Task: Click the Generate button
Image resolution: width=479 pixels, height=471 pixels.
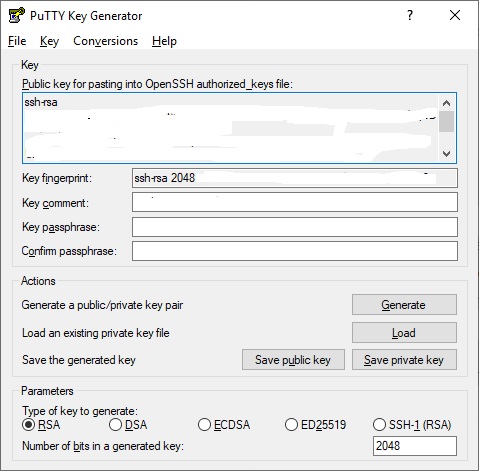Action: coord(404,305)
